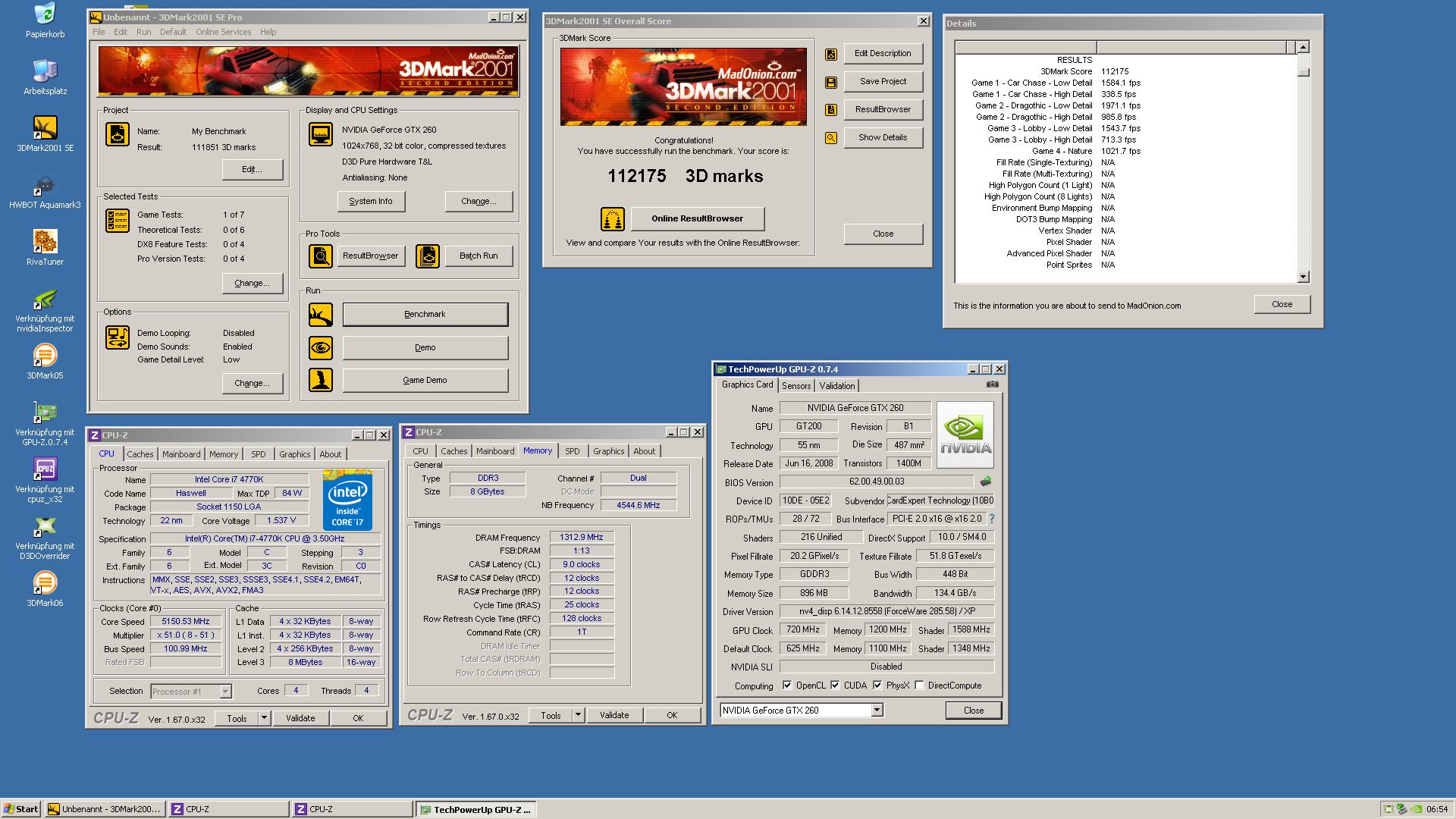Click the GPU-Z BIOS save chip icon
The height and width of the screenshot is (819, 1456).
tap(986, 482)
